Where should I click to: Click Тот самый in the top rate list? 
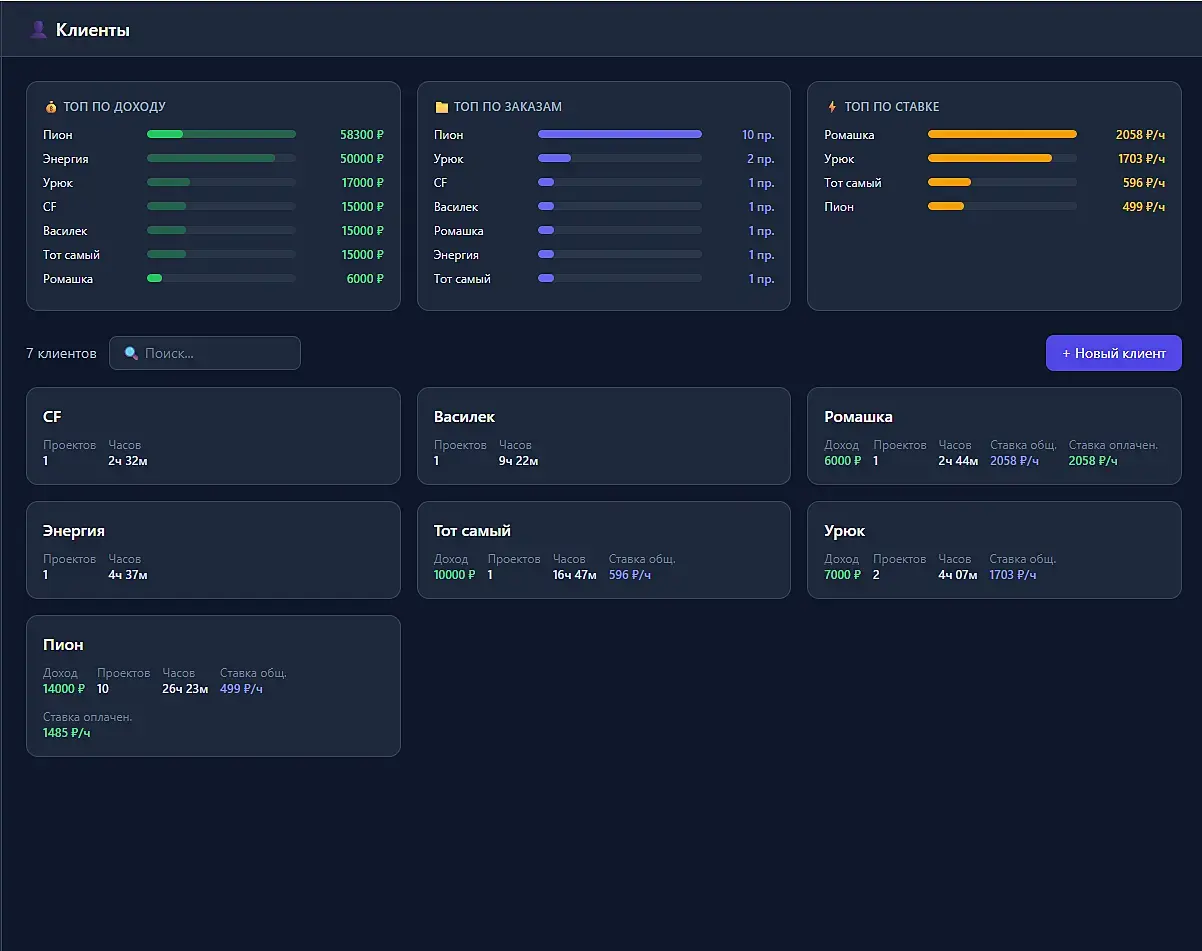pos(853,183)
